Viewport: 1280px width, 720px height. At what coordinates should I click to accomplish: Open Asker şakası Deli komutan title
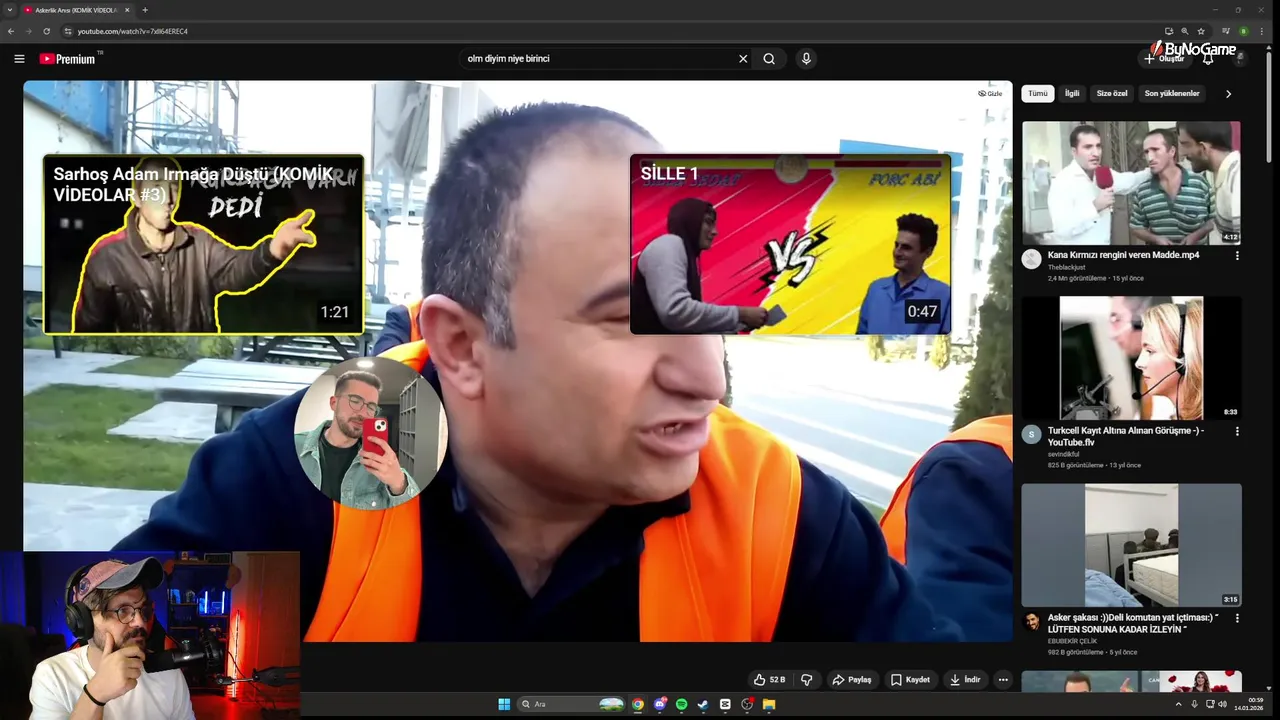[1133, 624]
